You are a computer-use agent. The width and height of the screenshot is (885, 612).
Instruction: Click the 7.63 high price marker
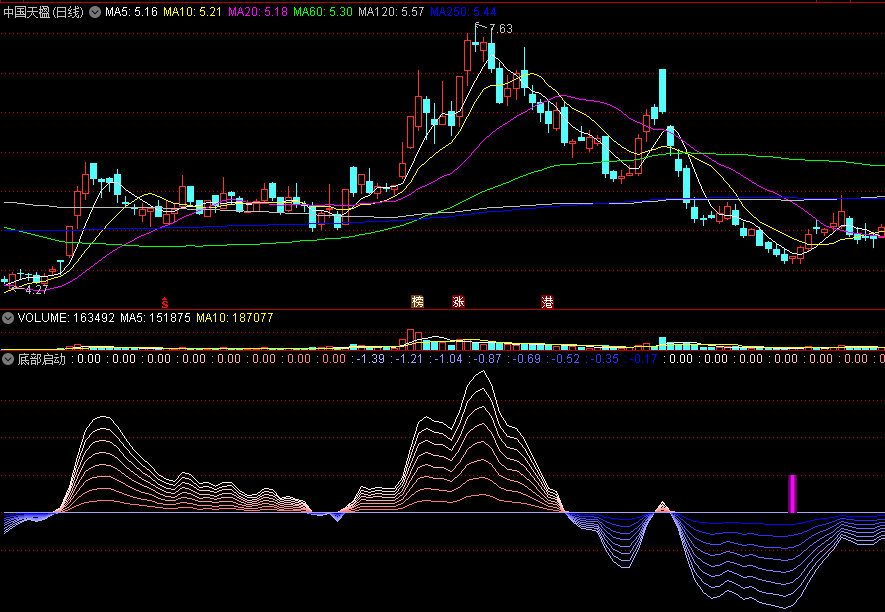pos(501,29)
